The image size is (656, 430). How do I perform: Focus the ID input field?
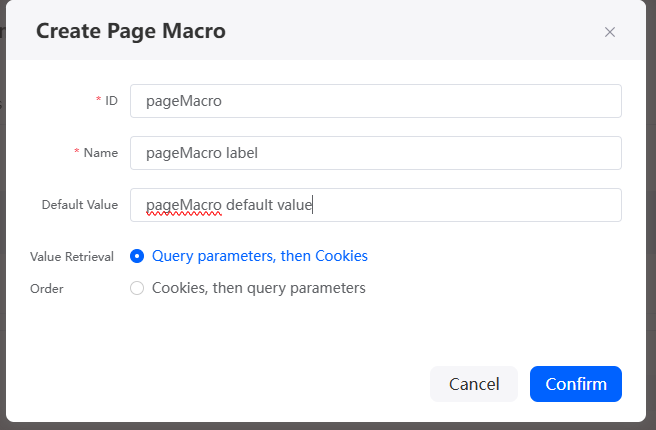[376, 101]
